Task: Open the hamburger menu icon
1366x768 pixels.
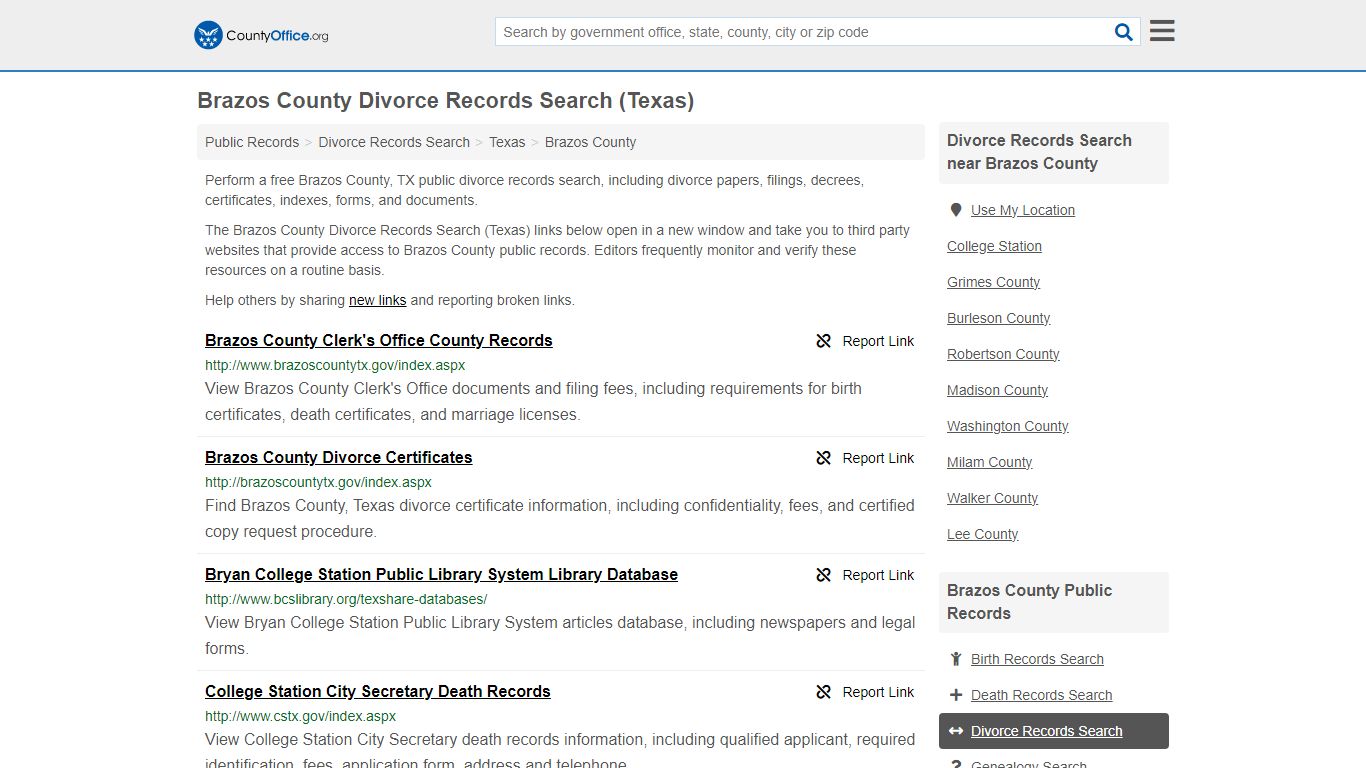Action: click(x=1162, y=31)
